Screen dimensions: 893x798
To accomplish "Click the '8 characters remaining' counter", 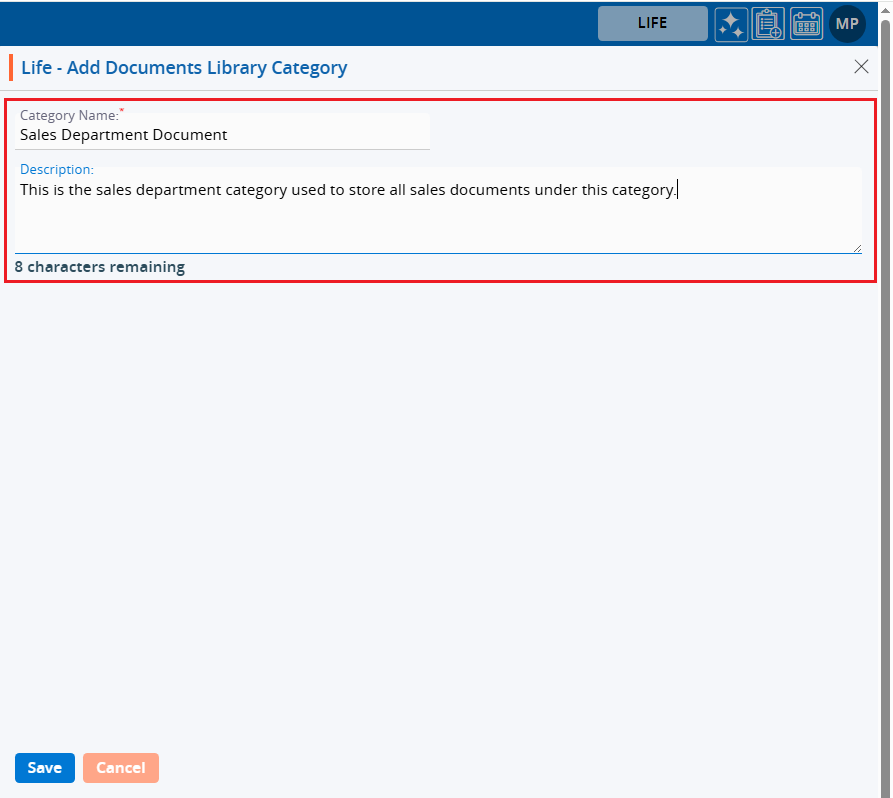I will pyautogui.click(x=100, y=267).
